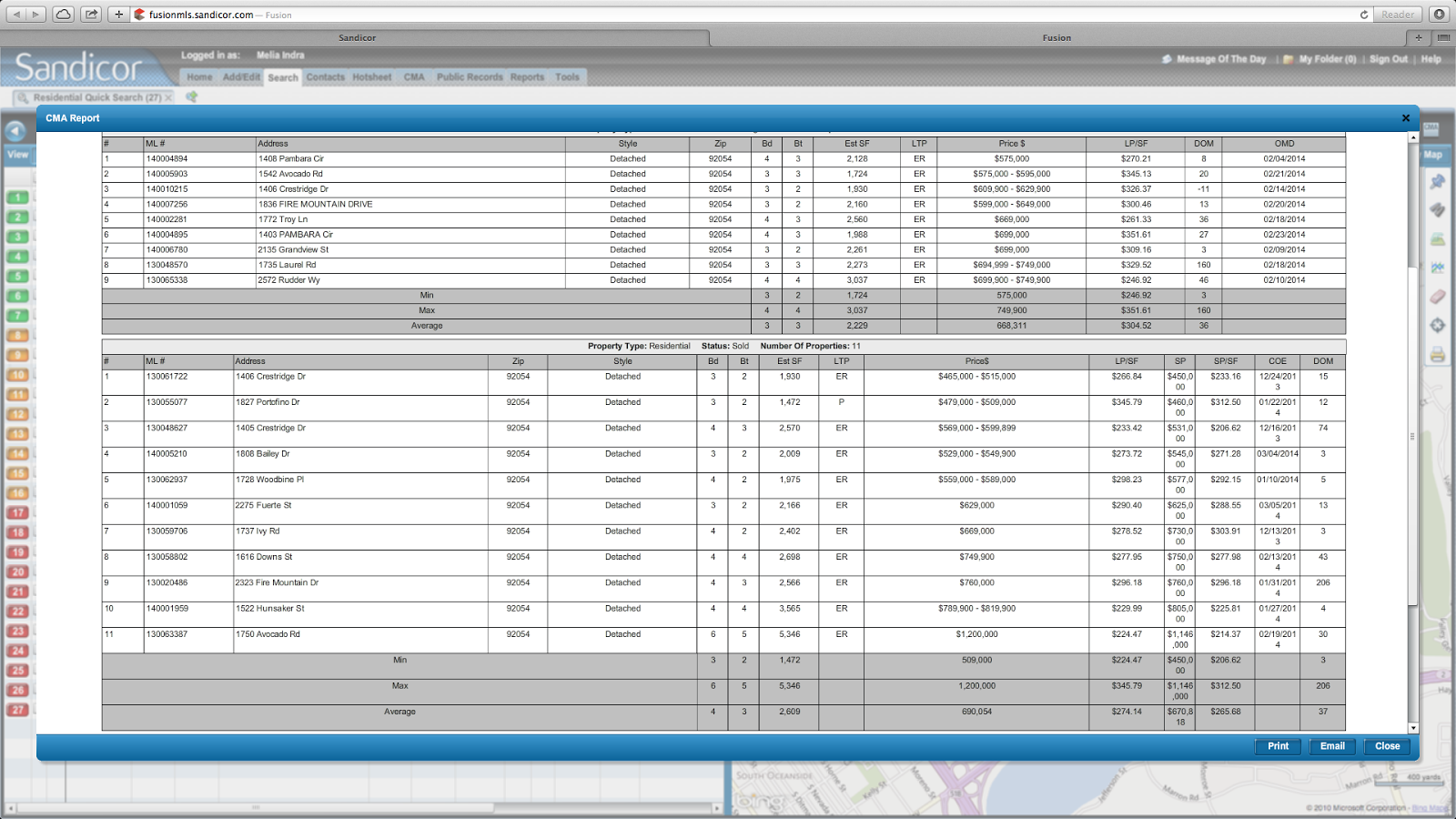The width and height of the screenshot is (1456, 819).
Task: Click the Print button
Action: click(x=1279, y=746)
